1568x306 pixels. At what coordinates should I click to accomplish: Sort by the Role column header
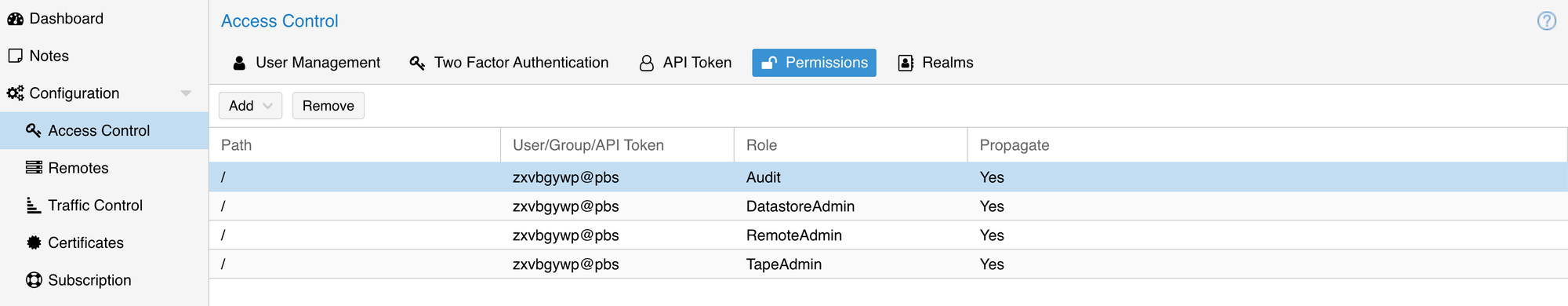coord(851,145)
